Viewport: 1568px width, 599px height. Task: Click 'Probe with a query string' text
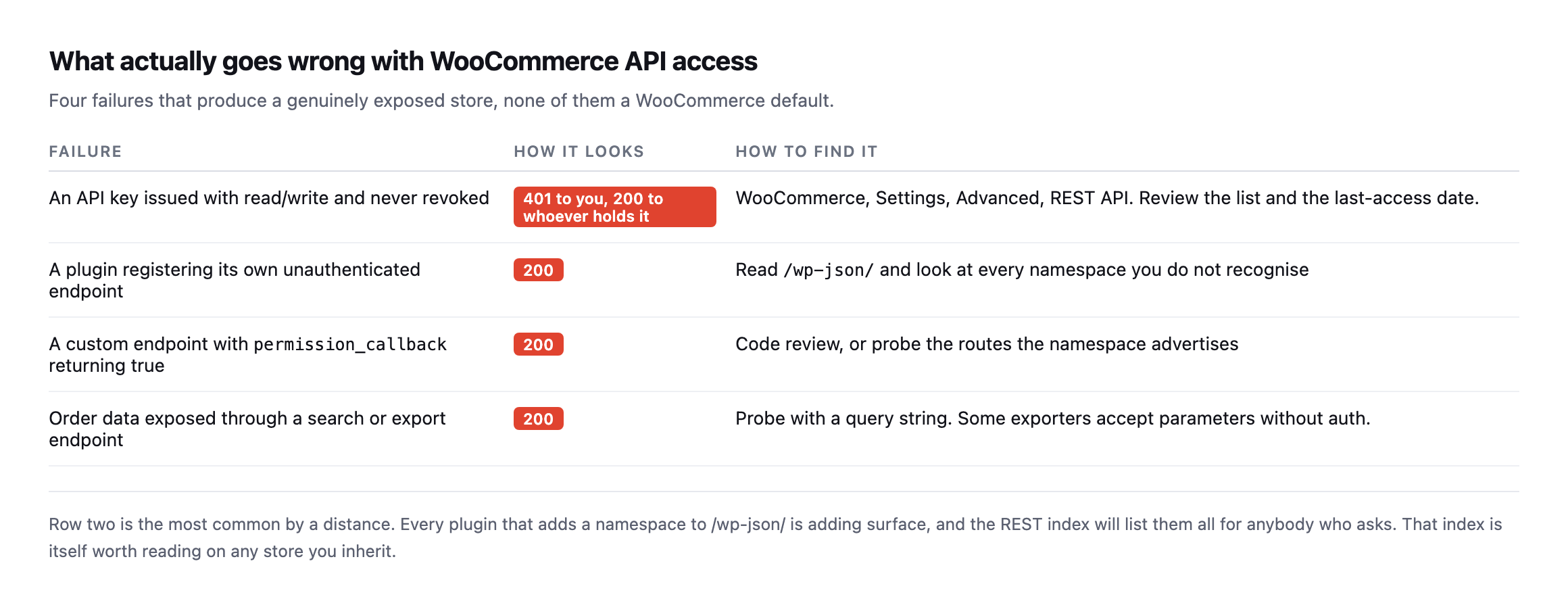(1053, 418)
